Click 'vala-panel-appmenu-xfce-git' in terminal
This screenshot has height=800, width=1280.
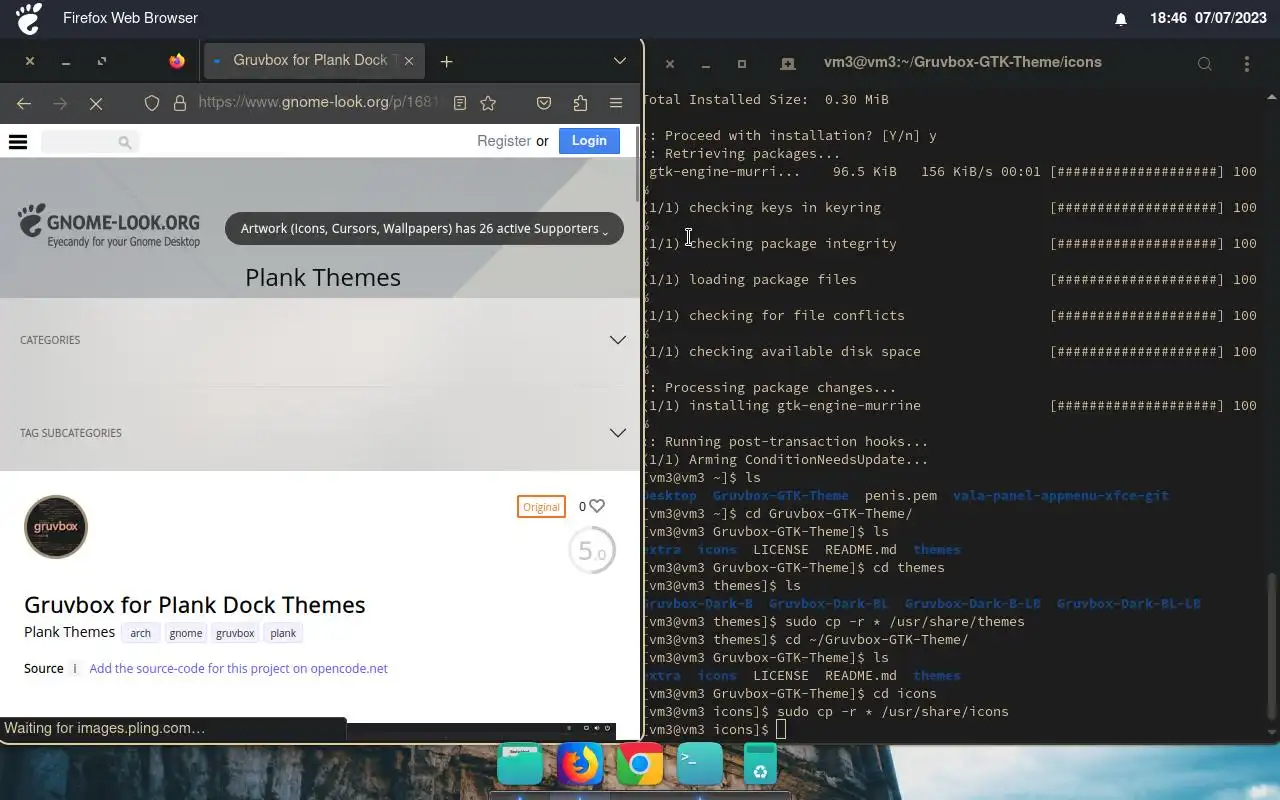coord(1060,496)
